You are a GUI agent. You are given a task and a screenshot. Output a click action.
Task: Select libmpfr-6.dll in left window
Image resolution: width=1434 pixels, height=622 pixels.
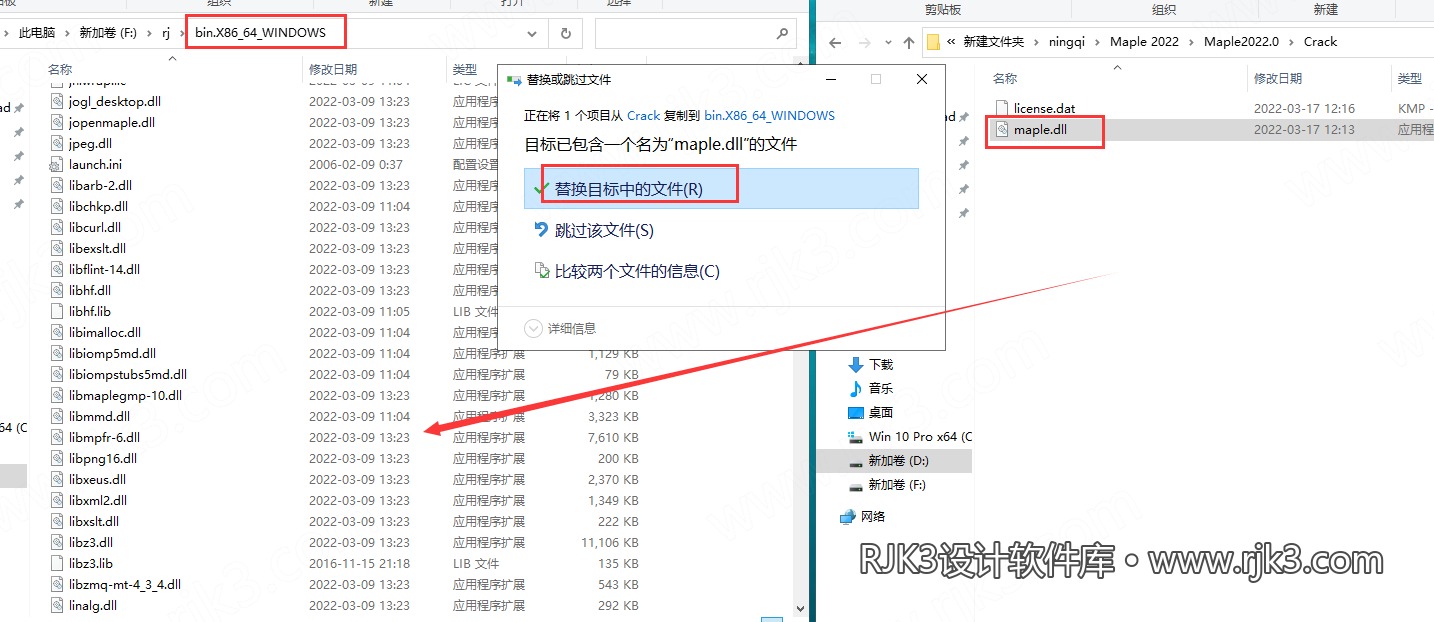pyautogui.click(x=104, y=437)
